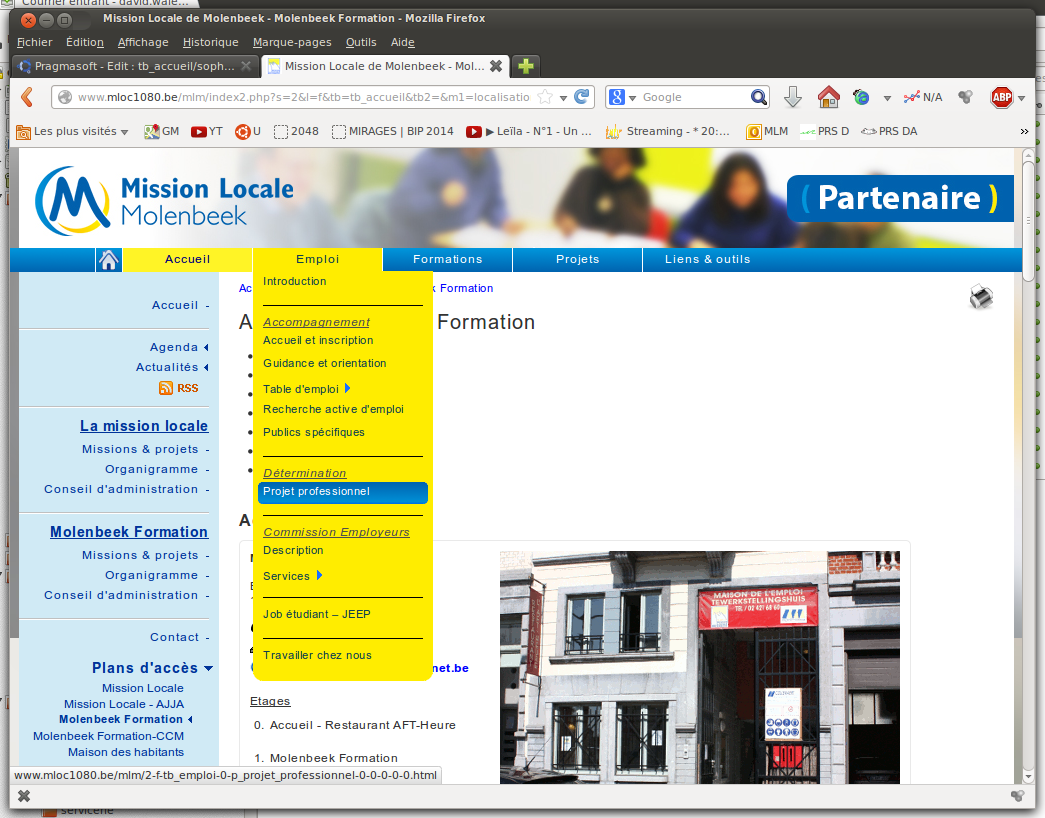Click the Partenaire button in header
The width and height of the screenshot is (1045, 818).
[x=900, y=198]
